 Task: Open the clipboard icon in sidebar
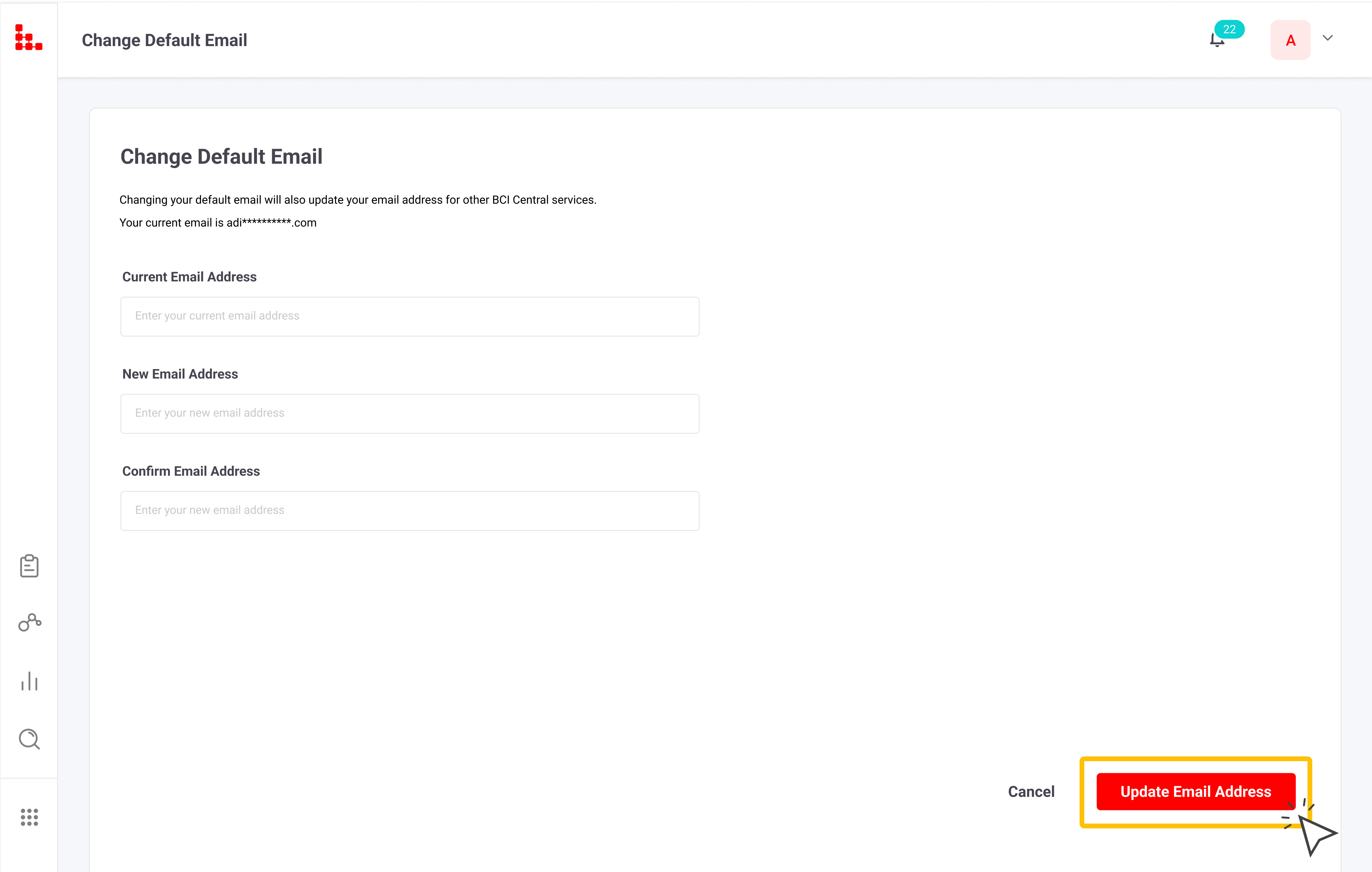coord(29,566)
